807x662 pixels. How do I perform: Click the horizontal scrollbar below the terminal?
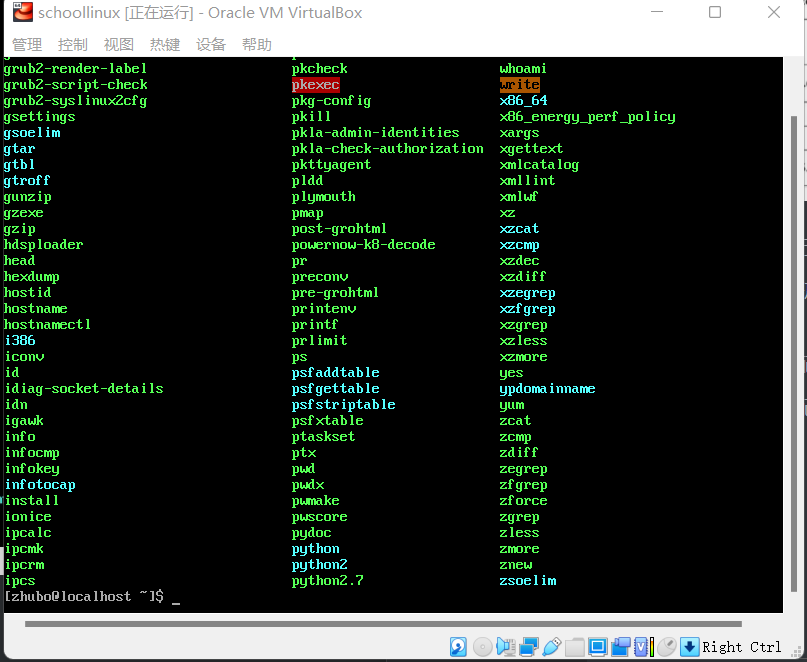pos(383,624)
